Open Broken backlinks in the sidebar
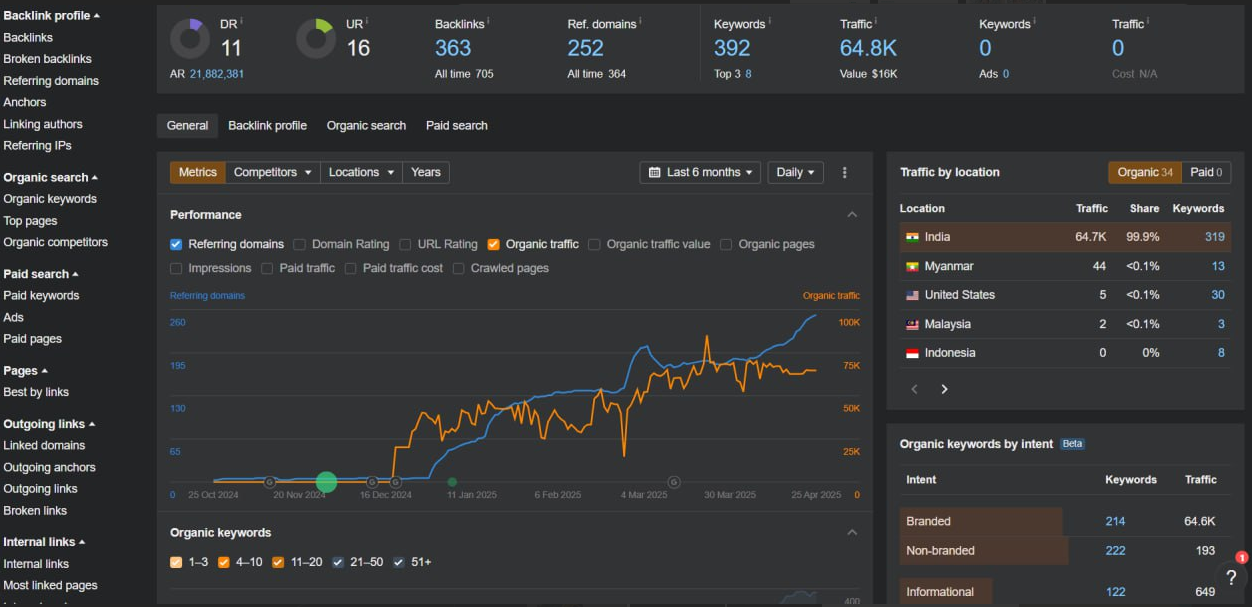Image resolution: width=1252 pixels, height=607 pixels. tap(47, 59)
